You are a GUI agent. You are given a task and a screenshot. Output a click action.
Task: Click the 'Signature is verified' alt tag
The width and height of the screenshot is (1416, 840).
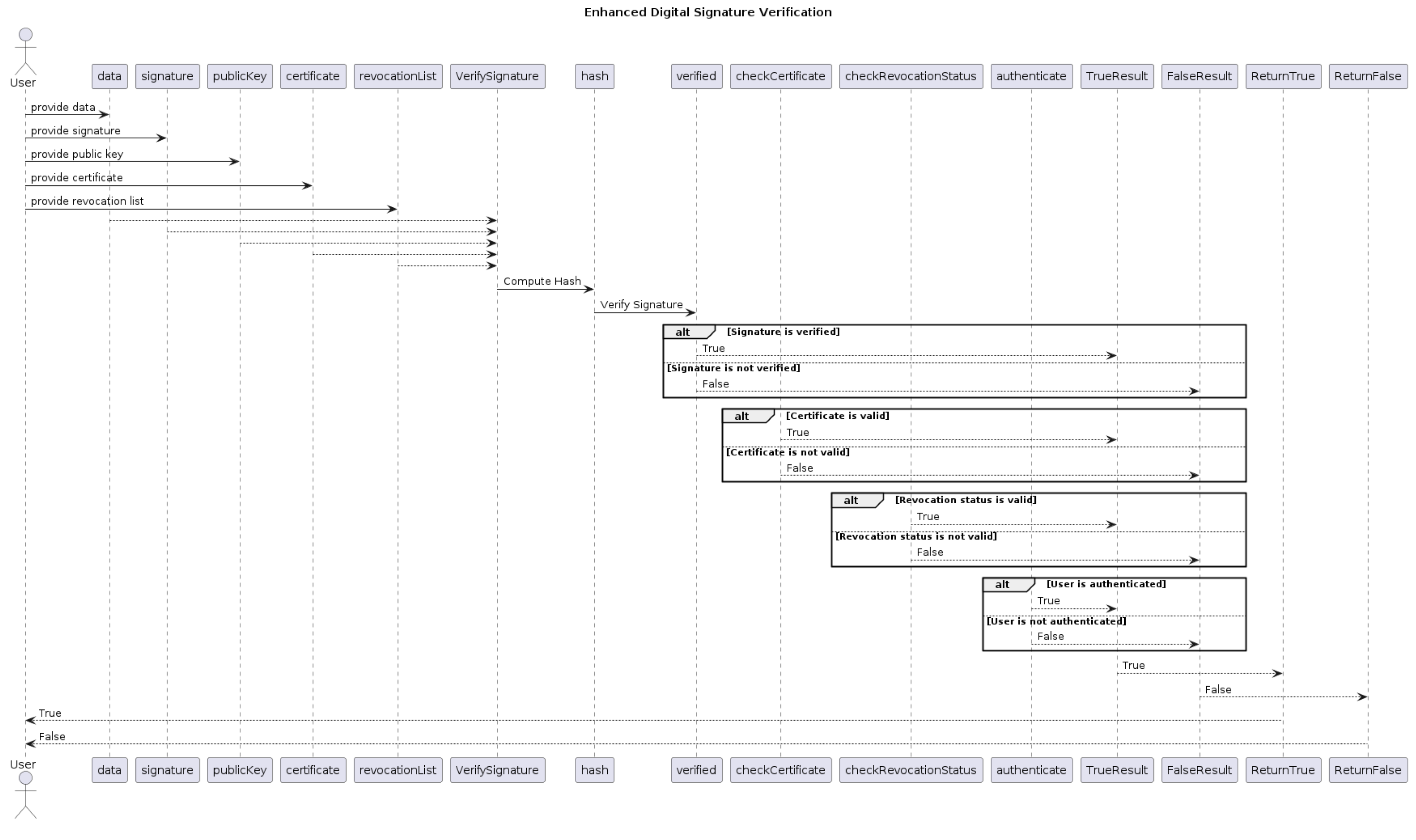click(x=683, y=332)
